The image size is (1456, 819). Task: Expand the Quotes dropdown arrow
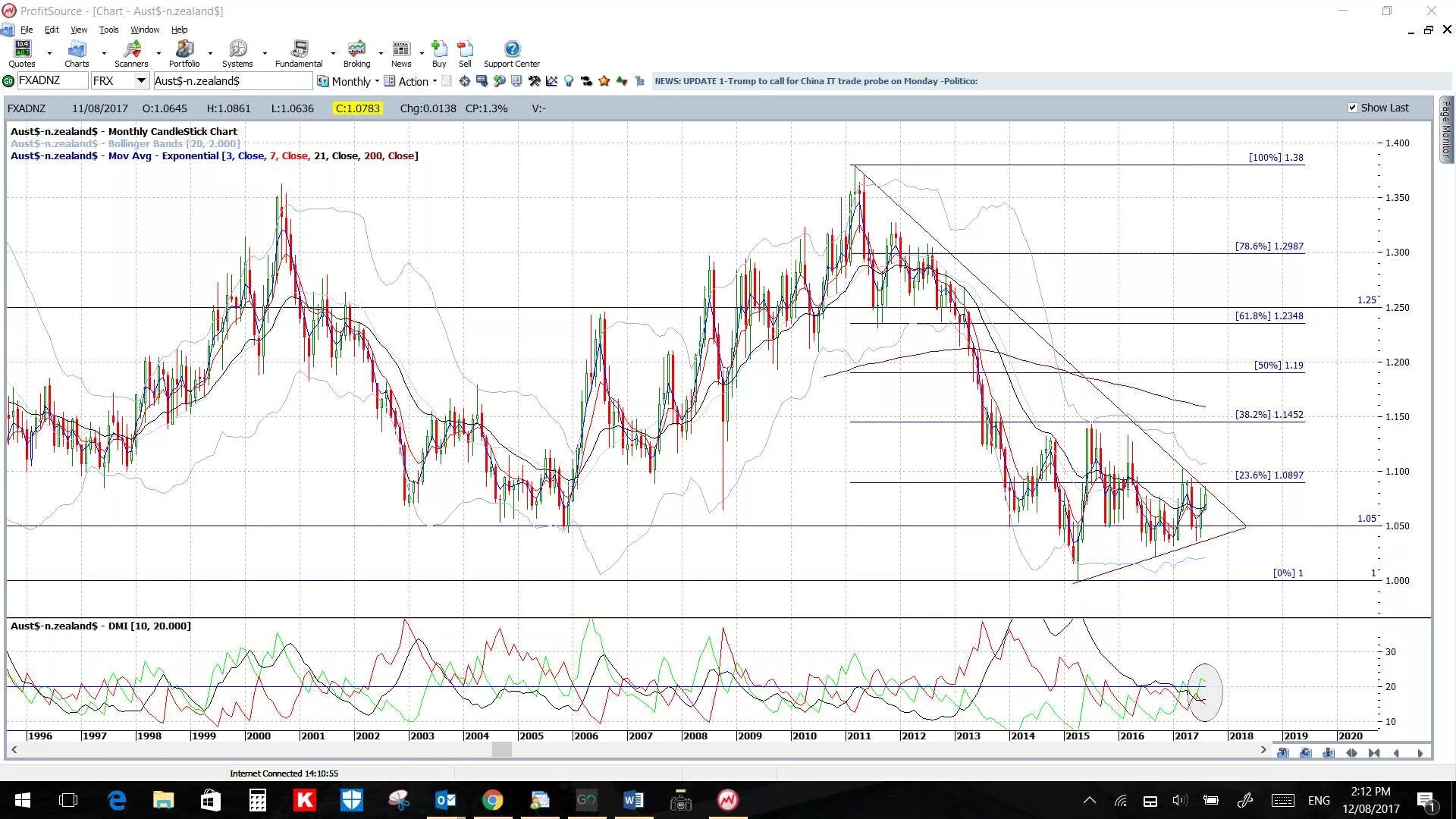click(49, 54)
